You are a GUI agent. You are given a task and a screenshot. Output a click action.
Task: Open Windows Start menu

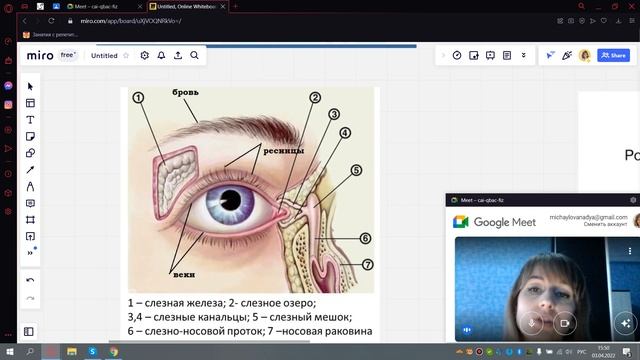point(9,351)
